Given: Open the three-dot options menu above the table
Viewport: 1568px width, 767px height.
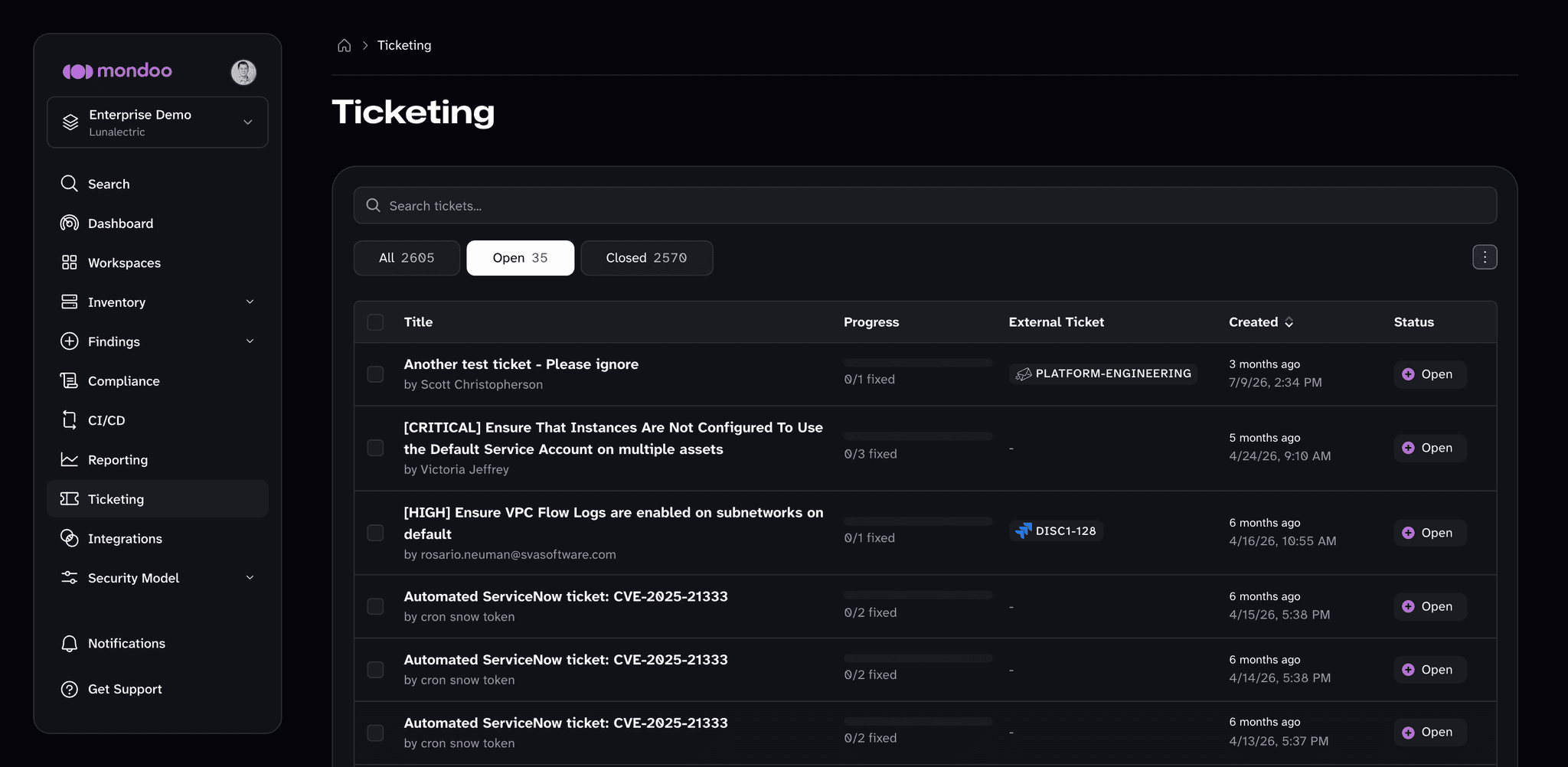Looking at the screenshot, I should (1485, 257).
